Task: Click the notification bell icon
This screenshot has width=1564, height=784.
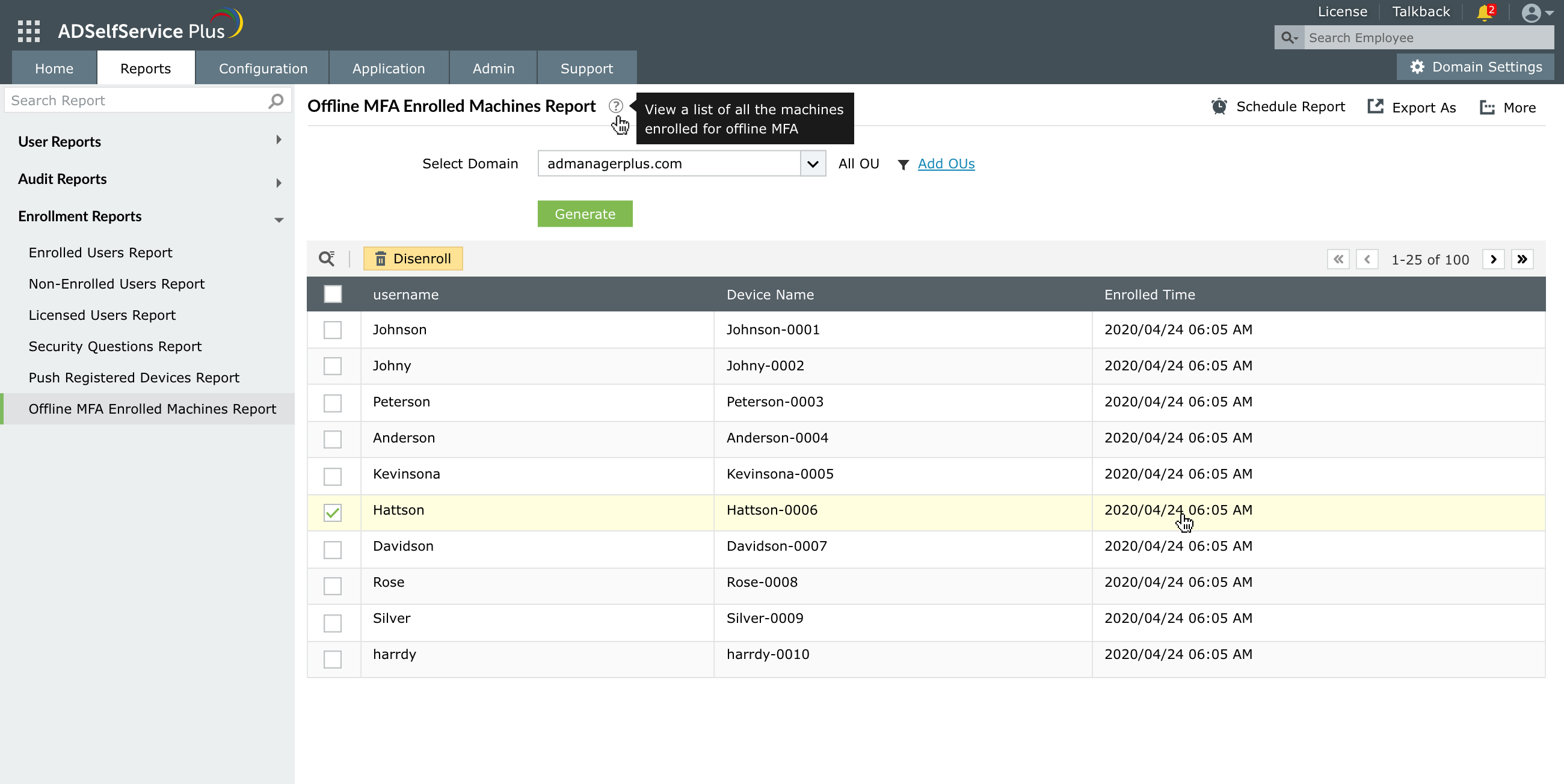Action: 1485,12
